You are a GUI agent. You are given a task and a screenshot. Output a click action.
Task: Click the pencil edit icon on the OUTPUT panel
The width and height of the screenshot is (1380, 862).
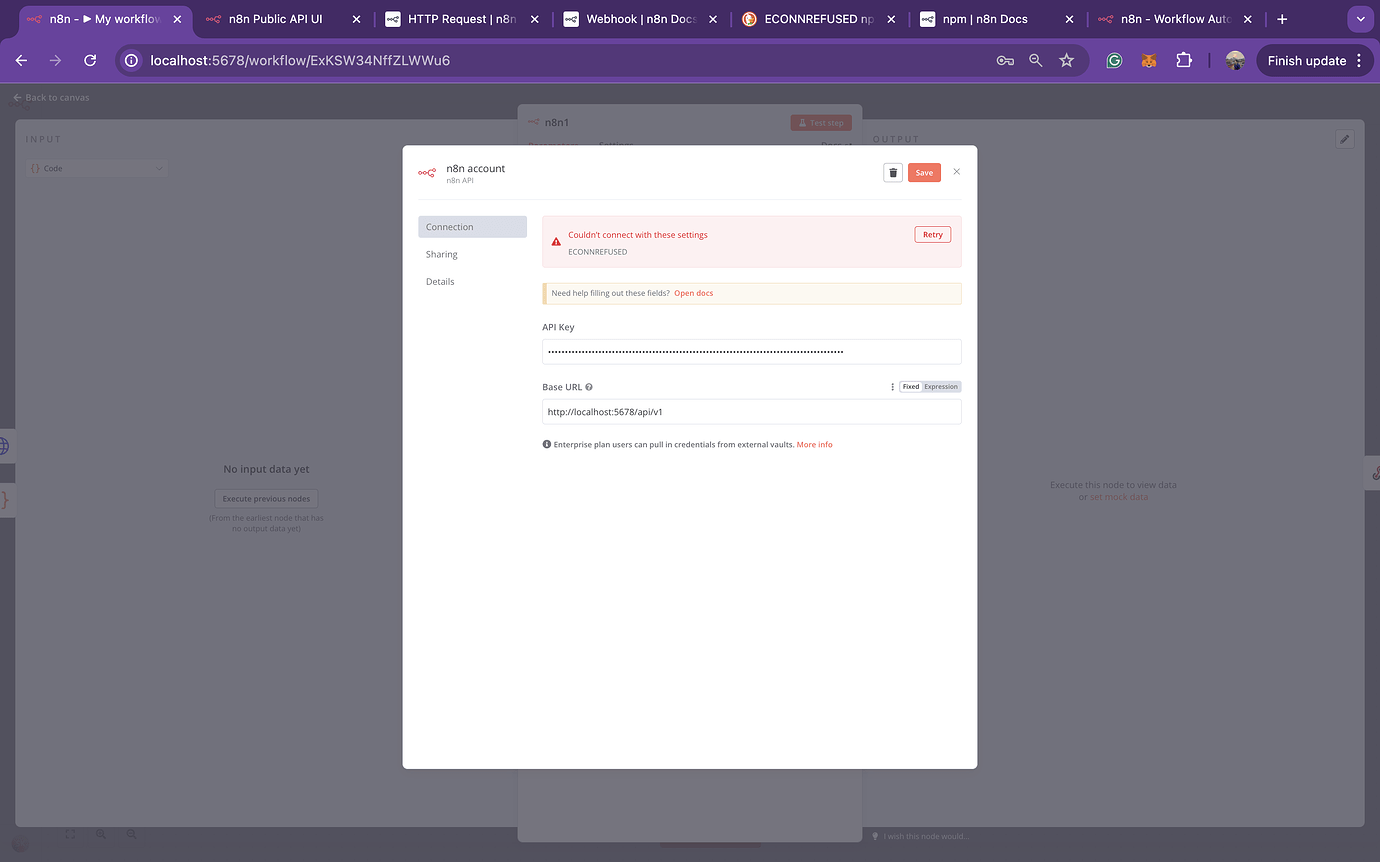1344,138
